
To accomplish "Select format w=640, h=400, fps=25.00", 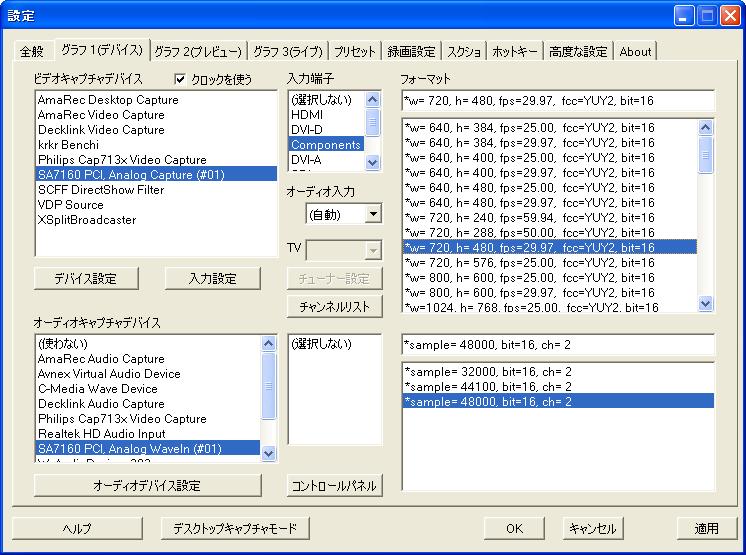I will (550, 157).
